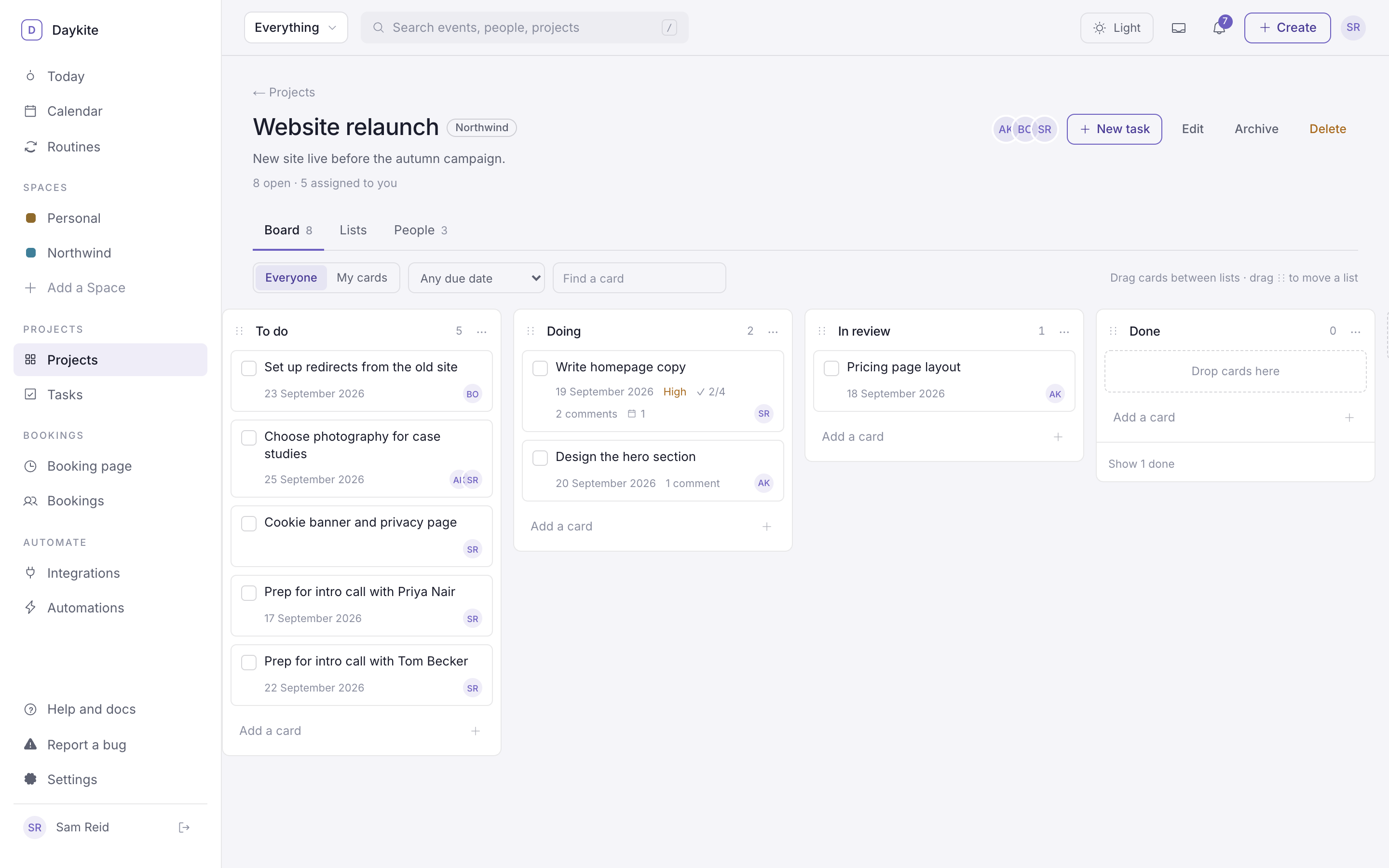Toggle the Light theme switch
This screenshot has height=868, width=1389.
[x=1117, y=27]
